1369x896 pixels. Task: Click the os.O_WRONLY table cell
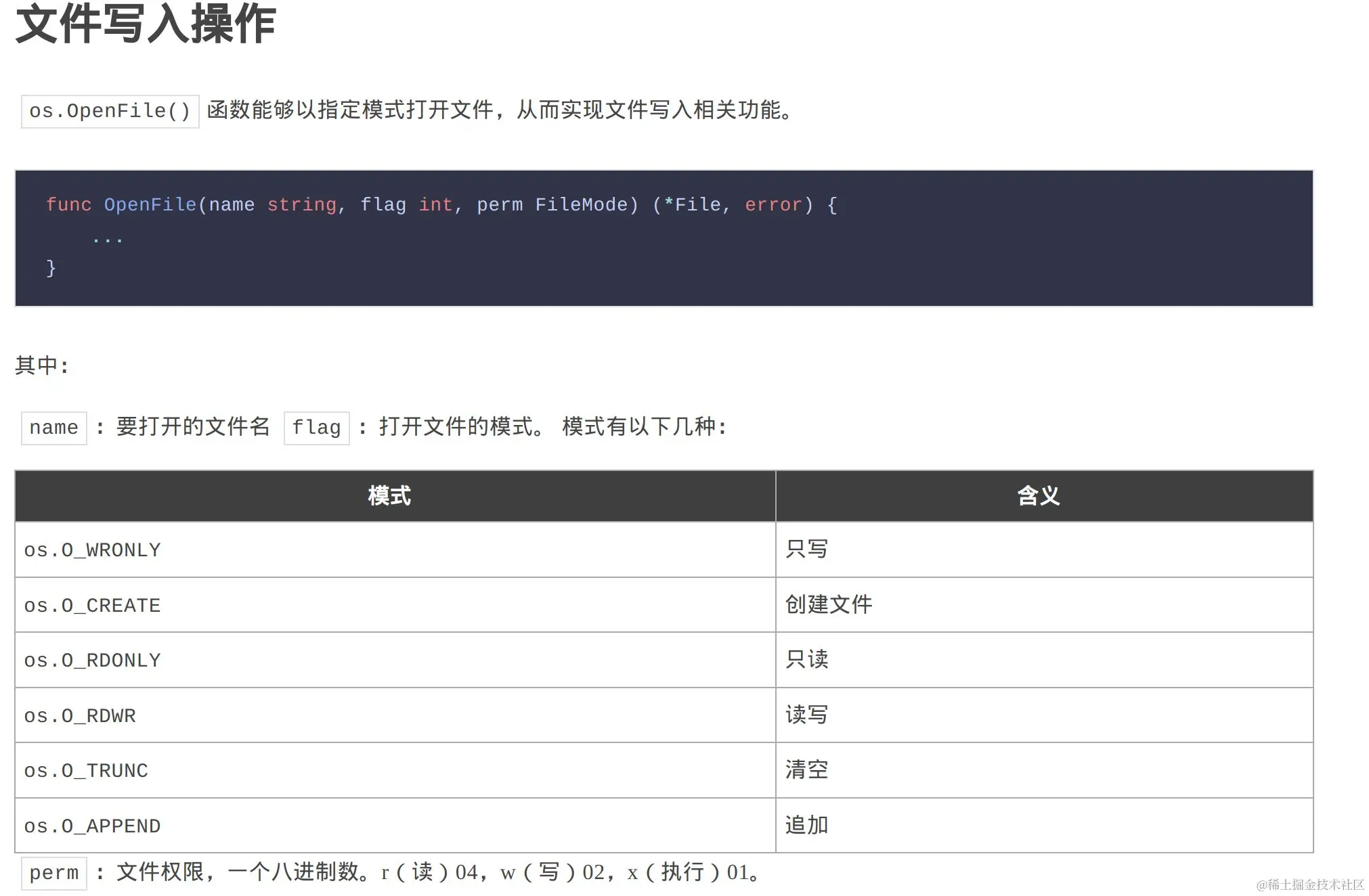[92, 550]
